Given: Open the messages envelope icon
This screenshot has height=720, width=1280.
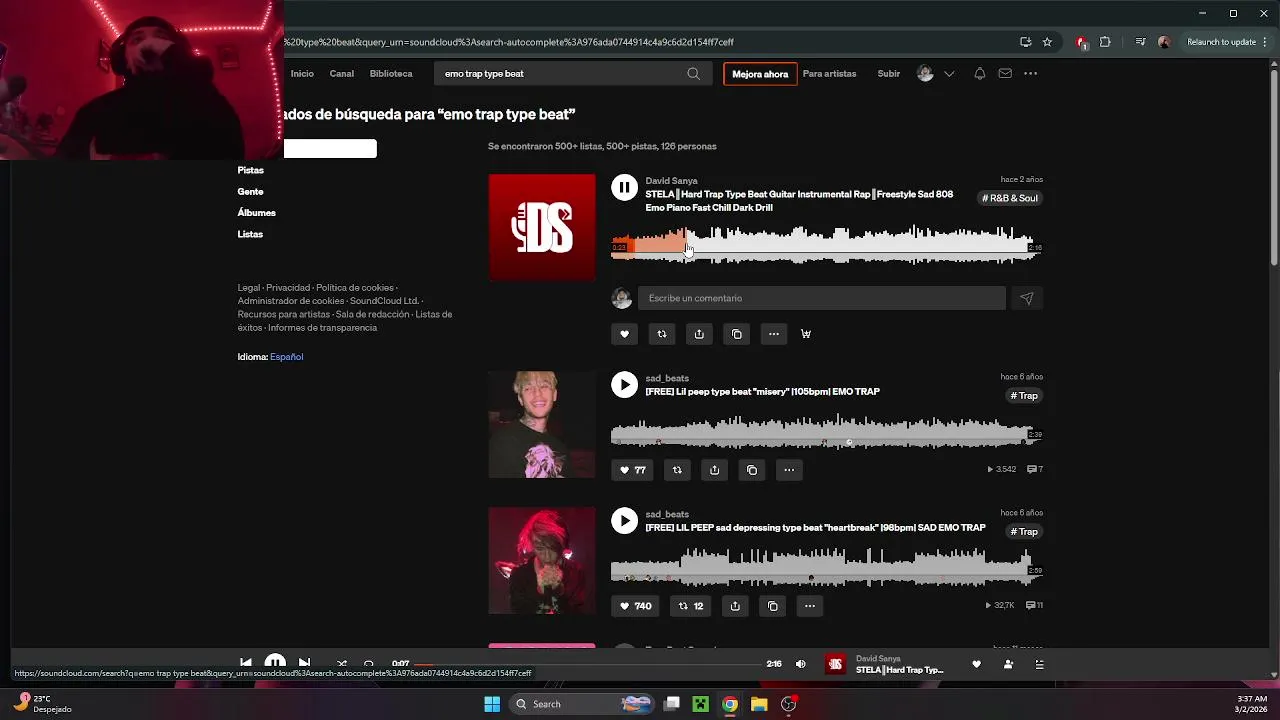Looking at the screenshot, I should coord(1005,74).
